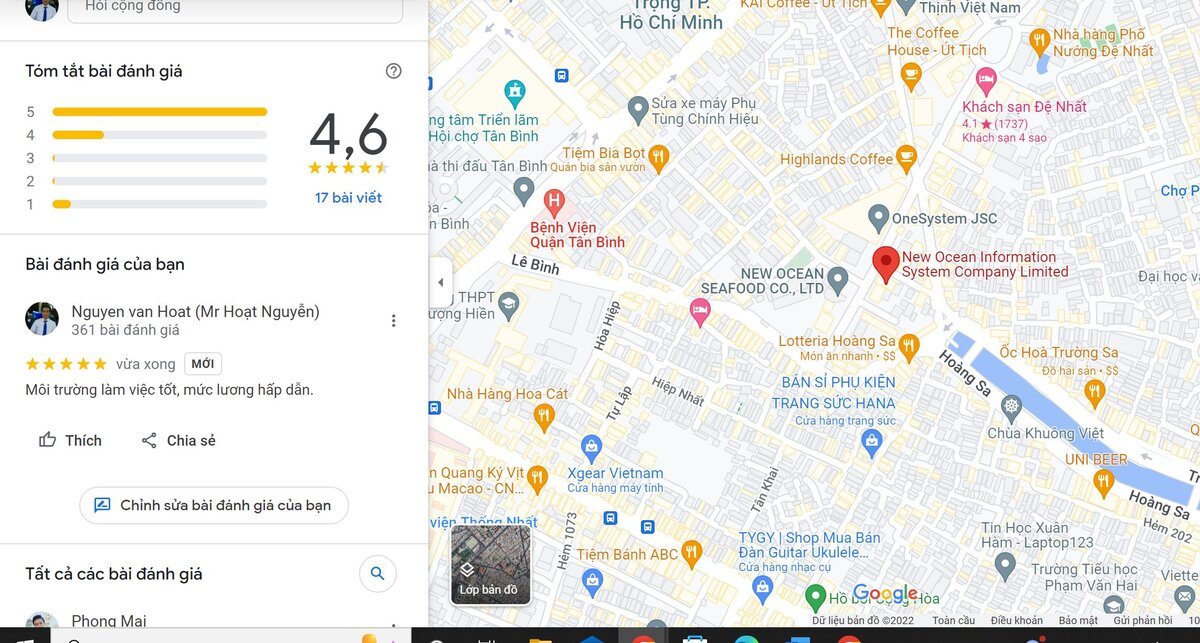Open the review summary help icon

tap(393, 71)
